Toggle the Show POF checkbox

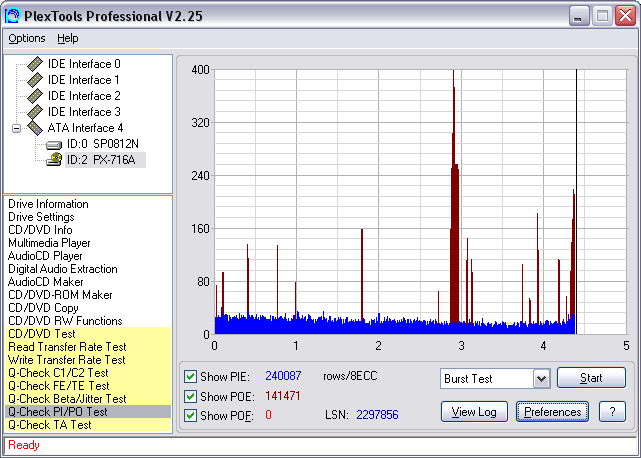coord(190,415)
